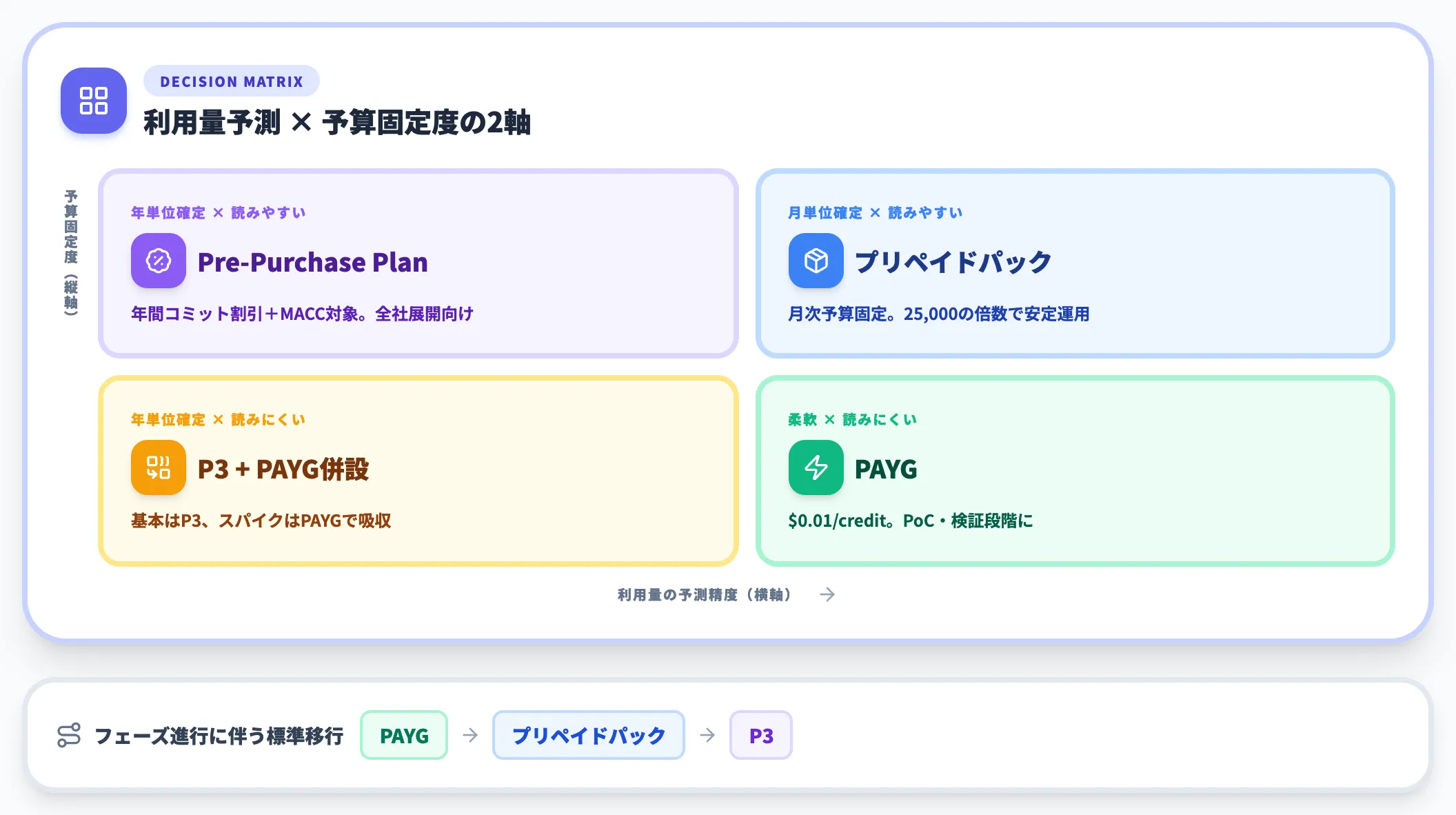Select the プリペイドパック chip in the migration flow
Screen dimensions: 1456x815
[589, 735]
